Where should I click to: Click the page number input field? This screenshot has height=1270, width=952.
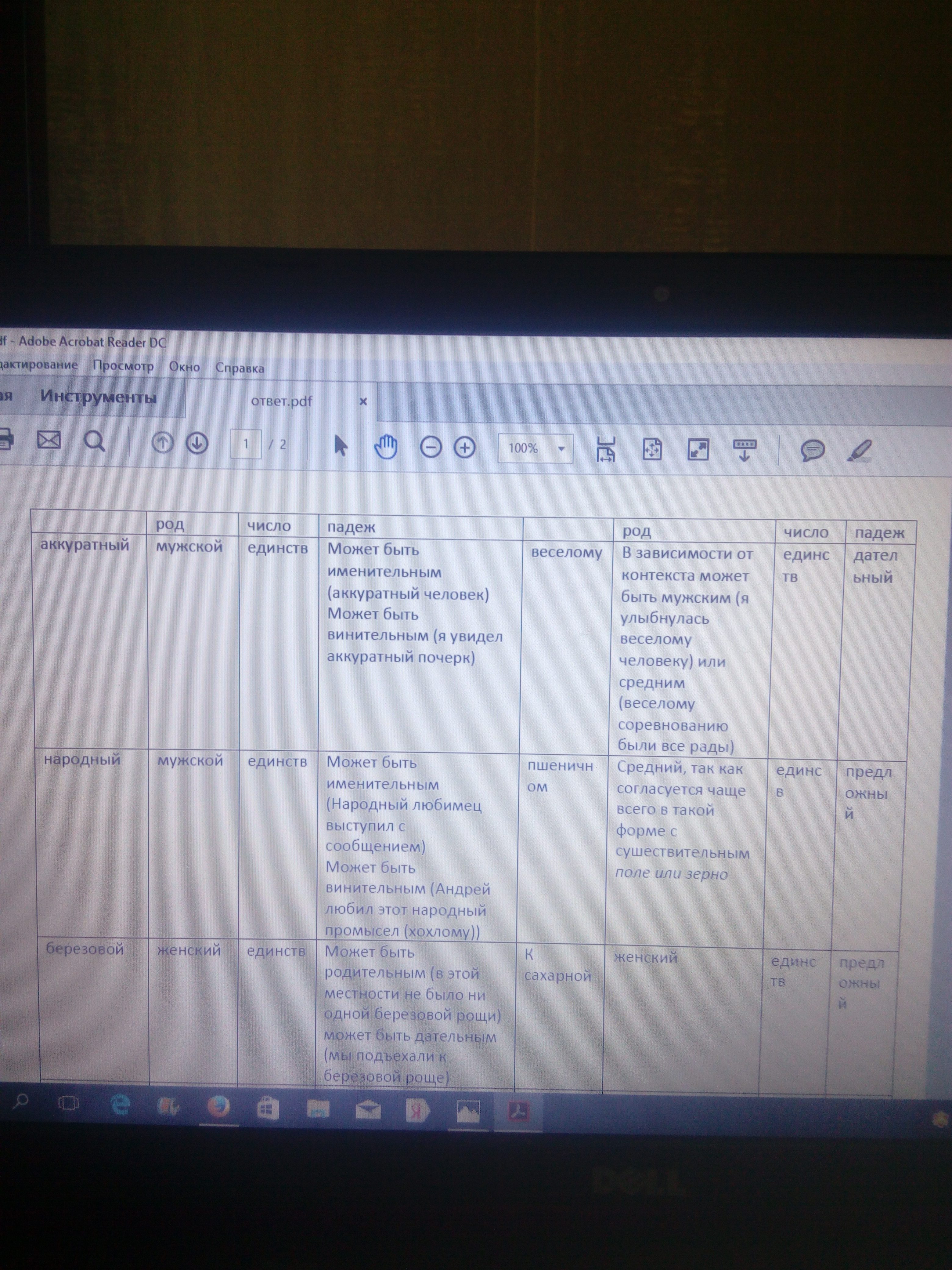tap(246, 445)
